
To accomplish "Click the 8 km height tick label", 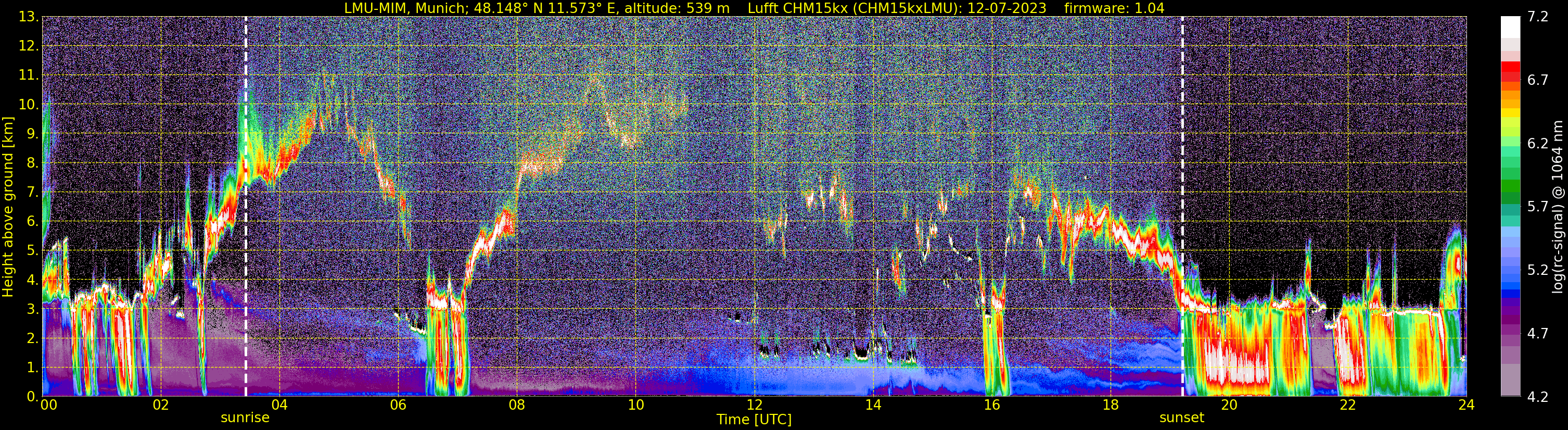I will [x=33, y=163].
